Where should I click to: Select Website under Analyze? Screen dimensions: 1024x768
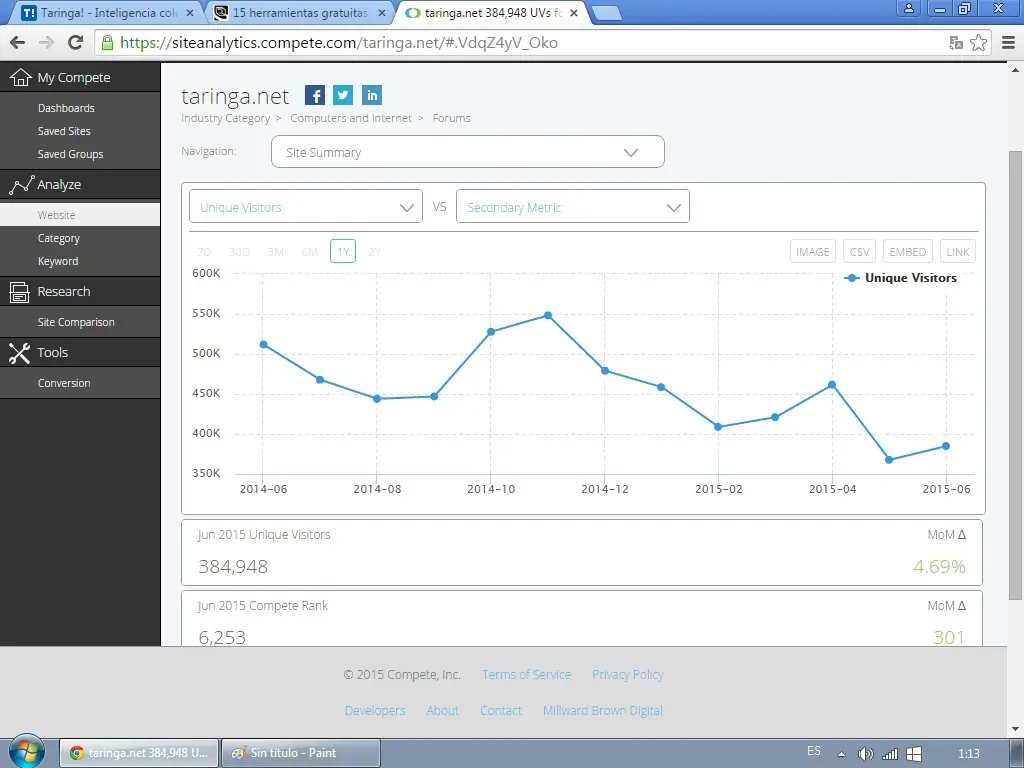coord(80,215)
